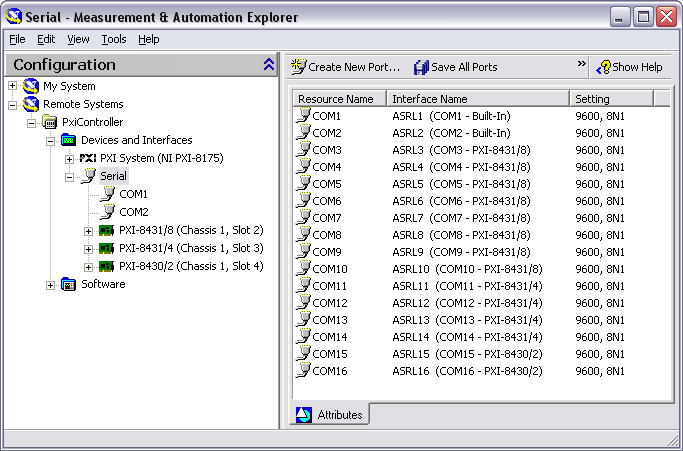Viewport: 683px width, 451px height.
Task: Click the PXI System logo icon
Action: (88, 158)
